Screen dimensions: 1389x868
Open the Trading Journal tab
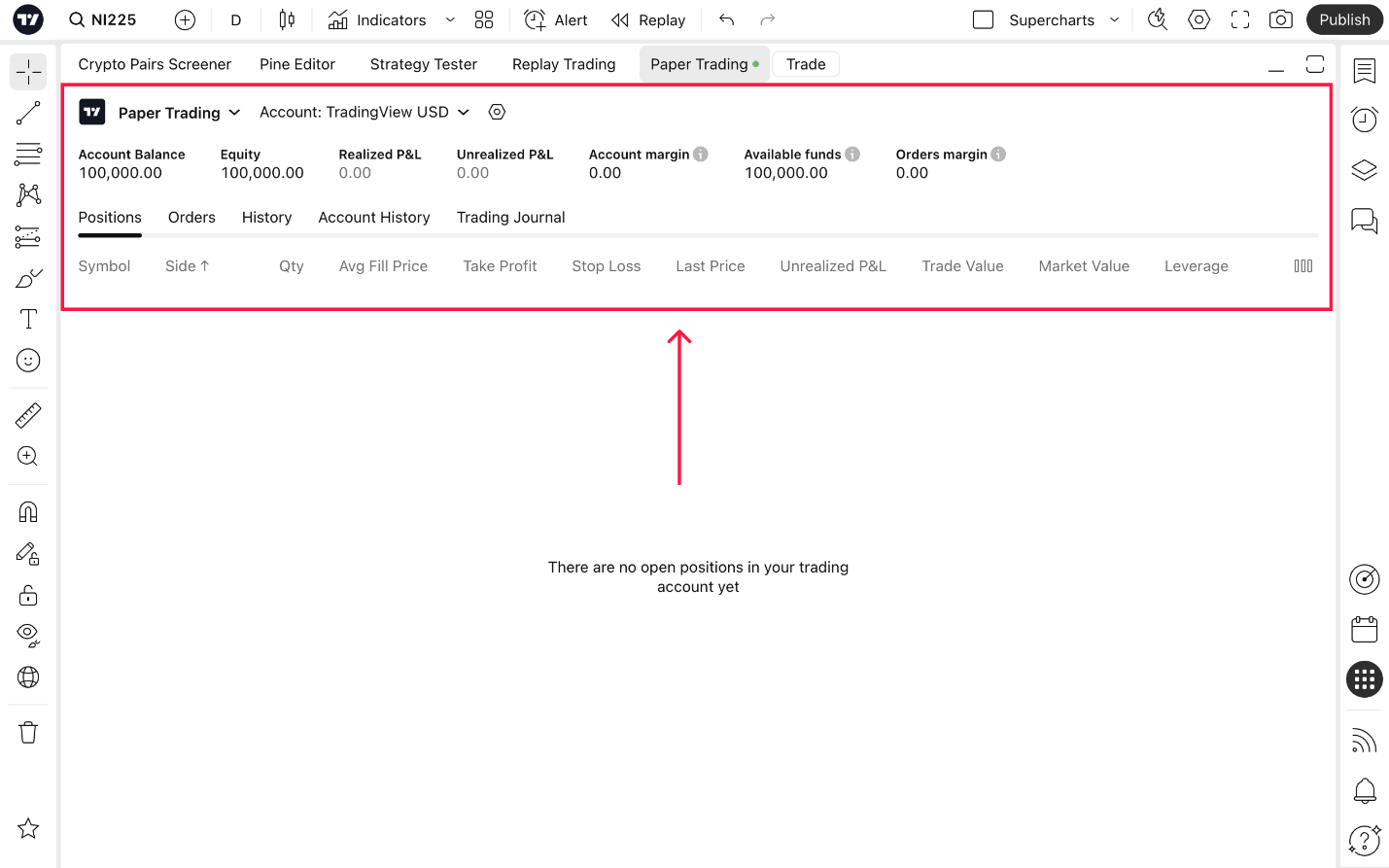click(x=511, y=218)
